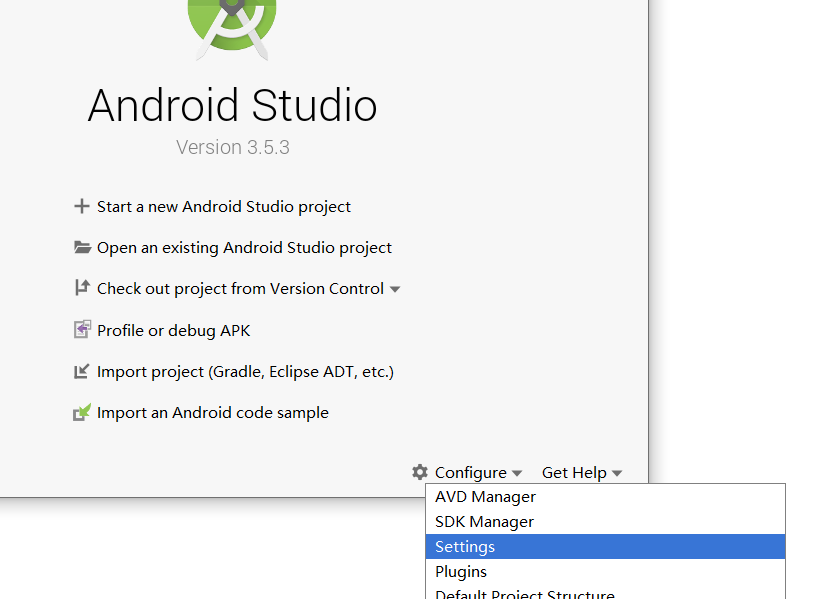
Task: Open the Configure dropdown
Action: (x=478, y=473)
